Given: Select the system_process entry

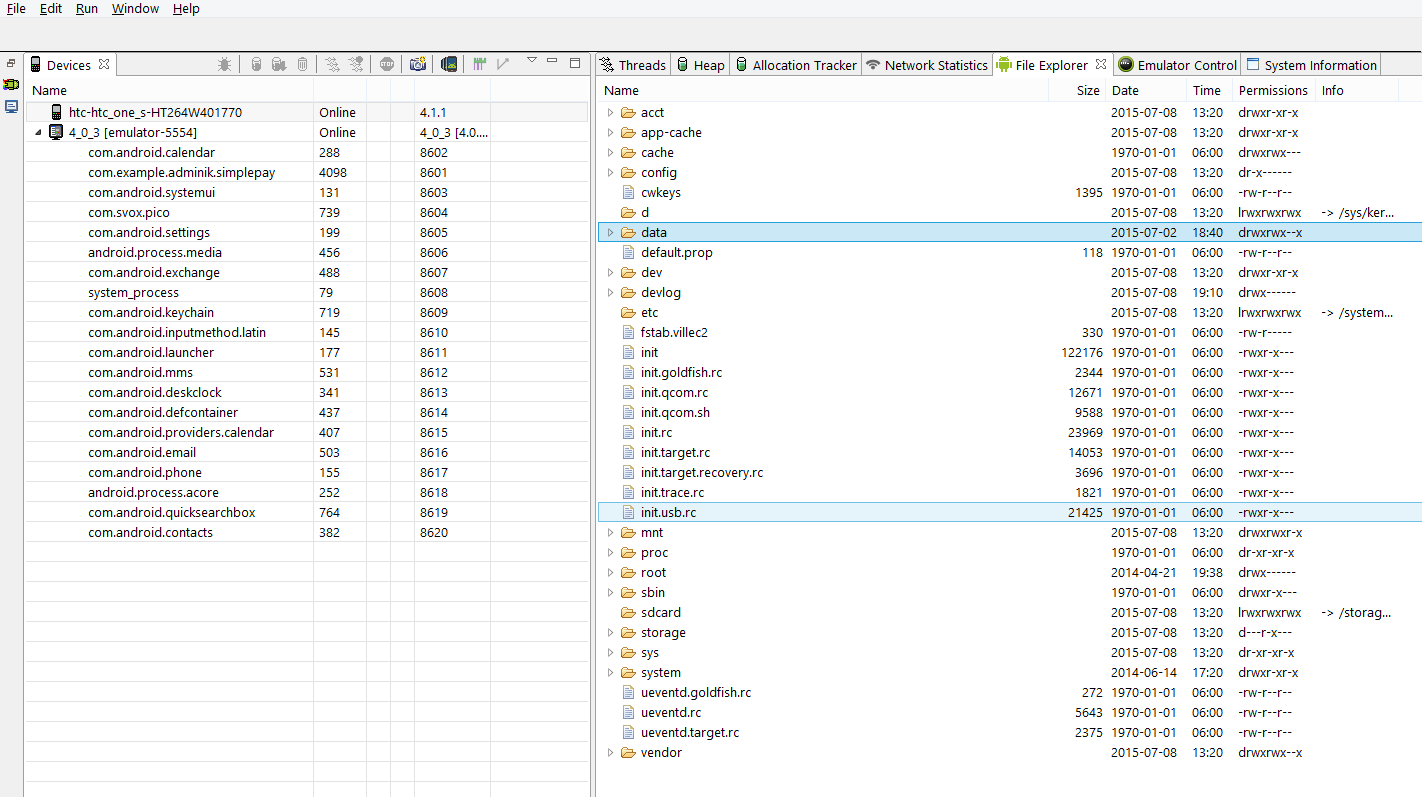Looking at the screenshot, I should coord(133,292).
